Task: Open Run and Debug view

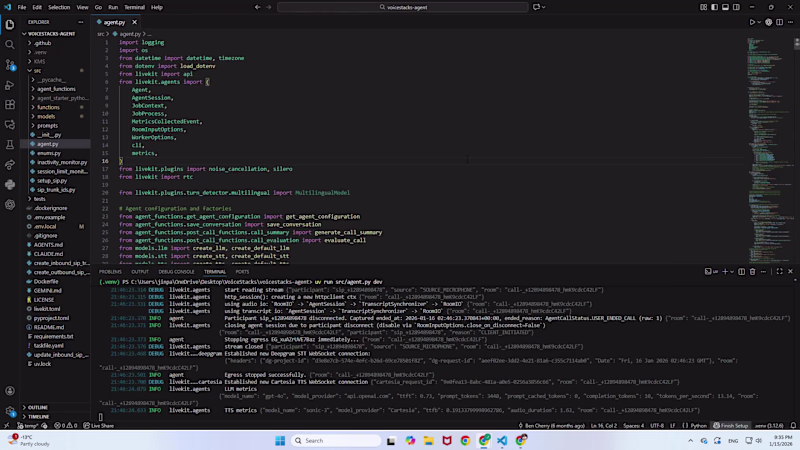Action: point(10,85)
